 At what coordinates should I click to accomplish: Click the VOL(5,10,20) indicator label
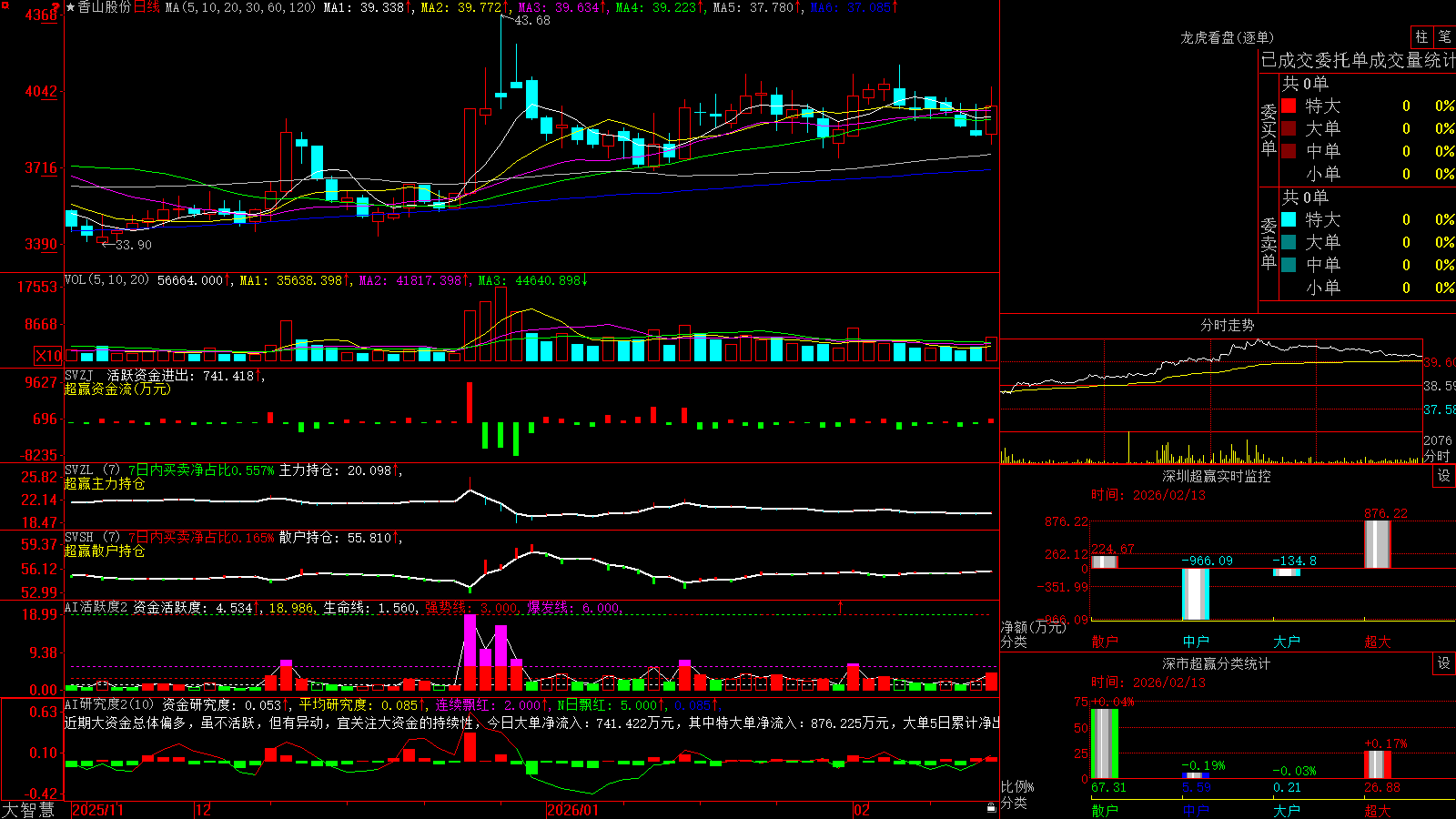pyautogui.click(x=106, y=279)
